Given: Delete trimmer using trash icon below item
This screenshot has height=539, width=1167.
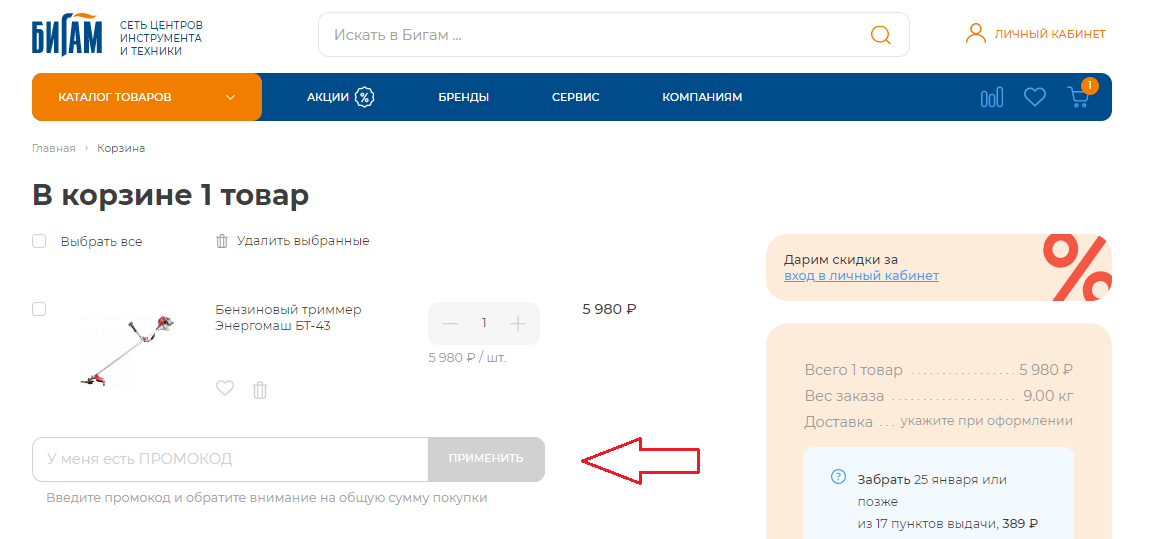Looking at the screenshot, I should click(260, 390).
